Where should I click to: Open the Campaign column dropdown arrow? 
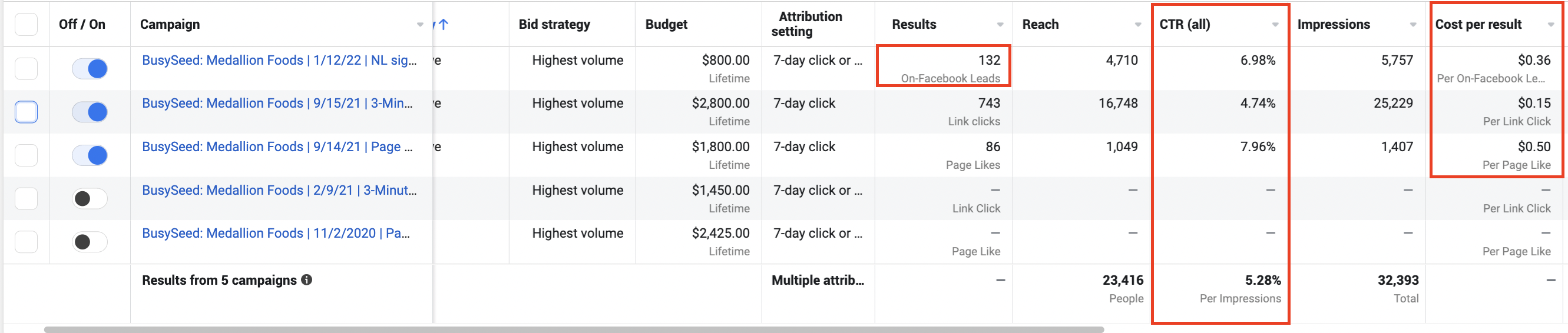pyautogui.click(x=420, y=25)
